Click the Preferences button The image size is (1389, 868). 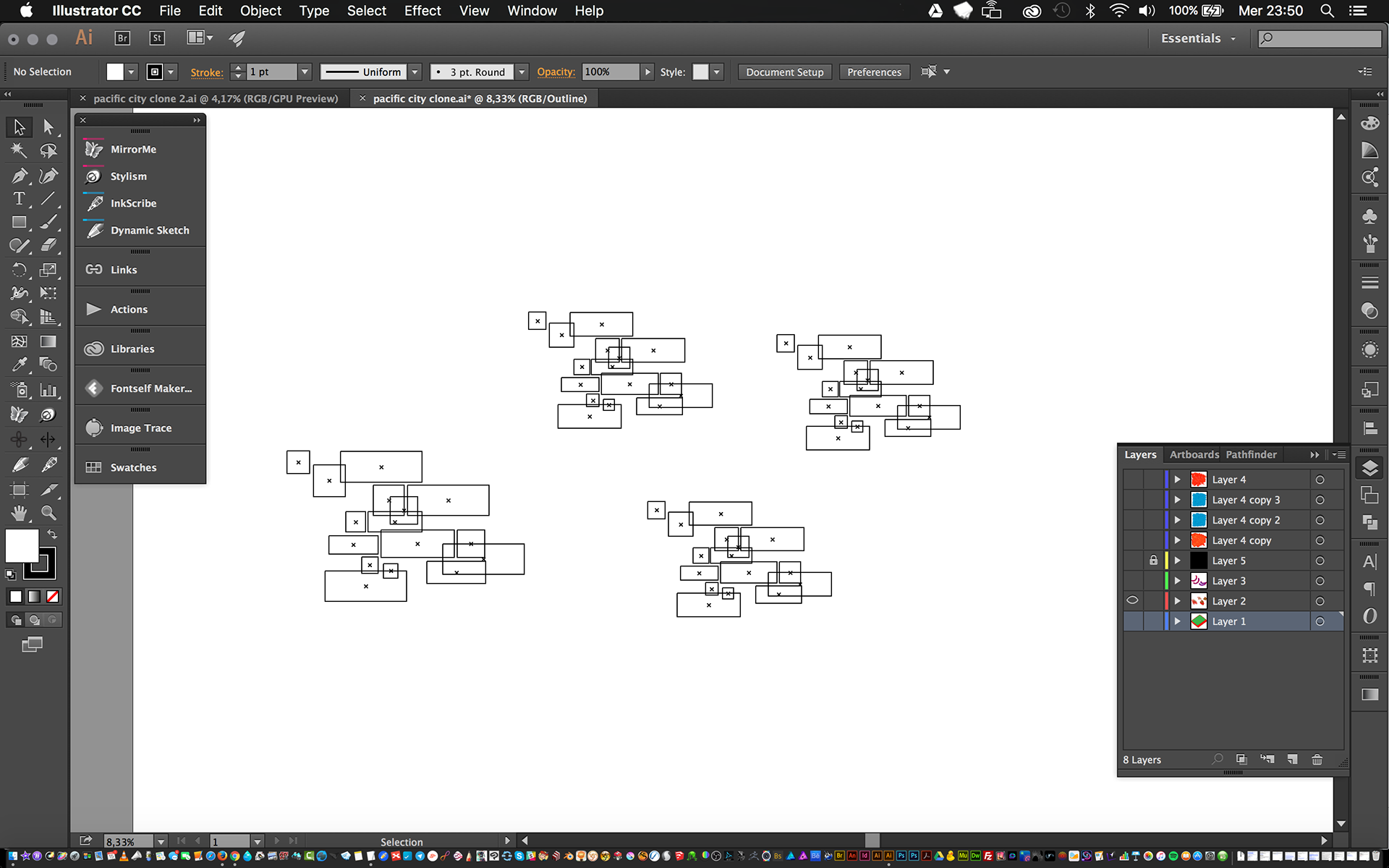click(874, 72)
